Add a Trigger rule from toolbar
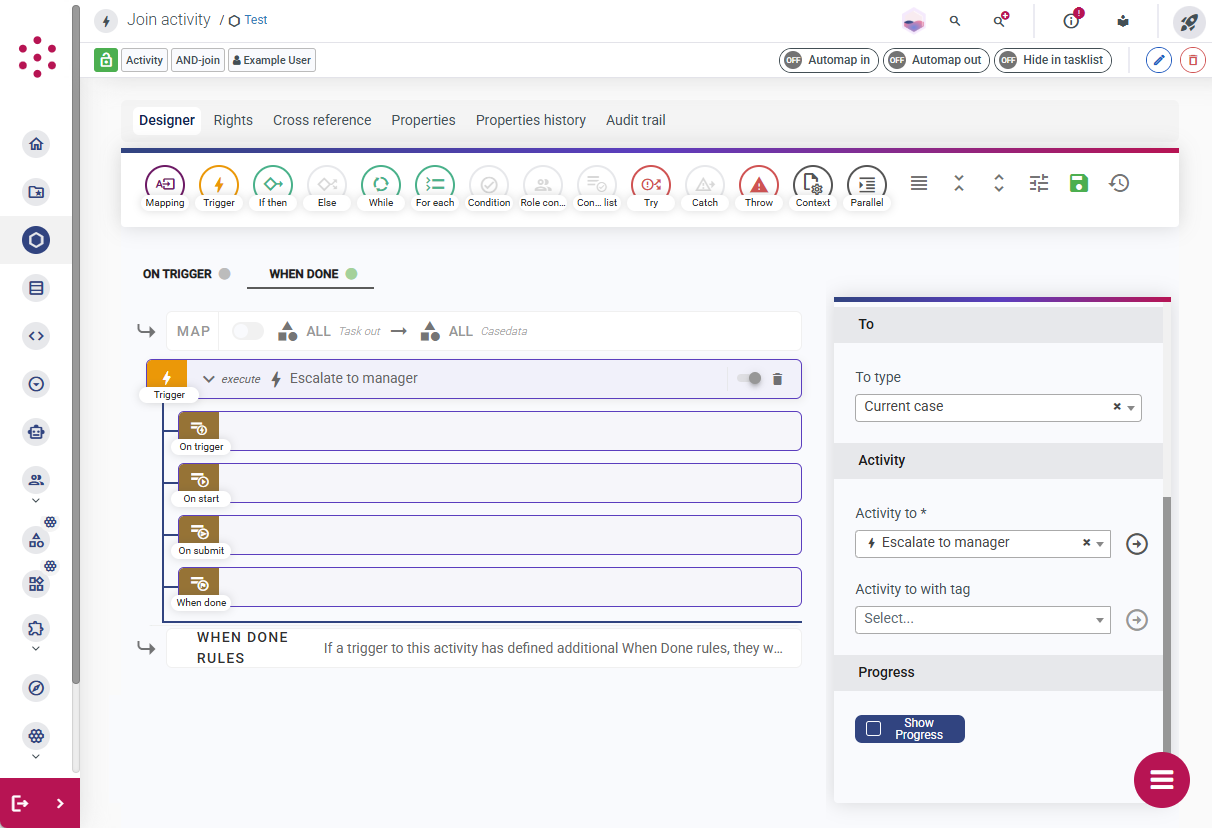Viewport: 1212px width, 828px height. [219, 187]
